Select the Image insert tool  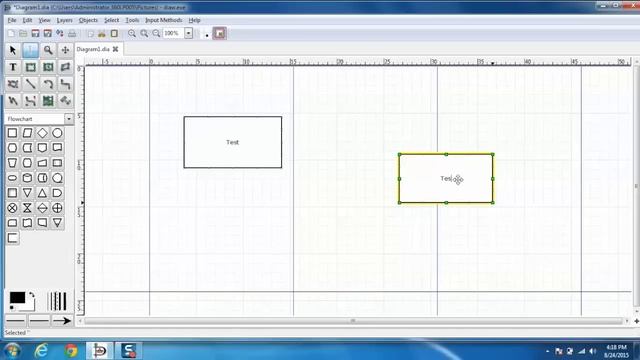point(48,101)
